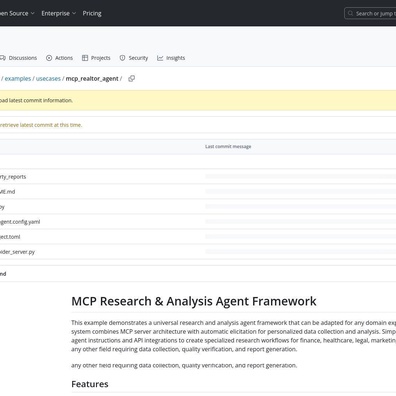The image size is (396, 396).
Task: Open the README.md file
Action: coord(8,192)
